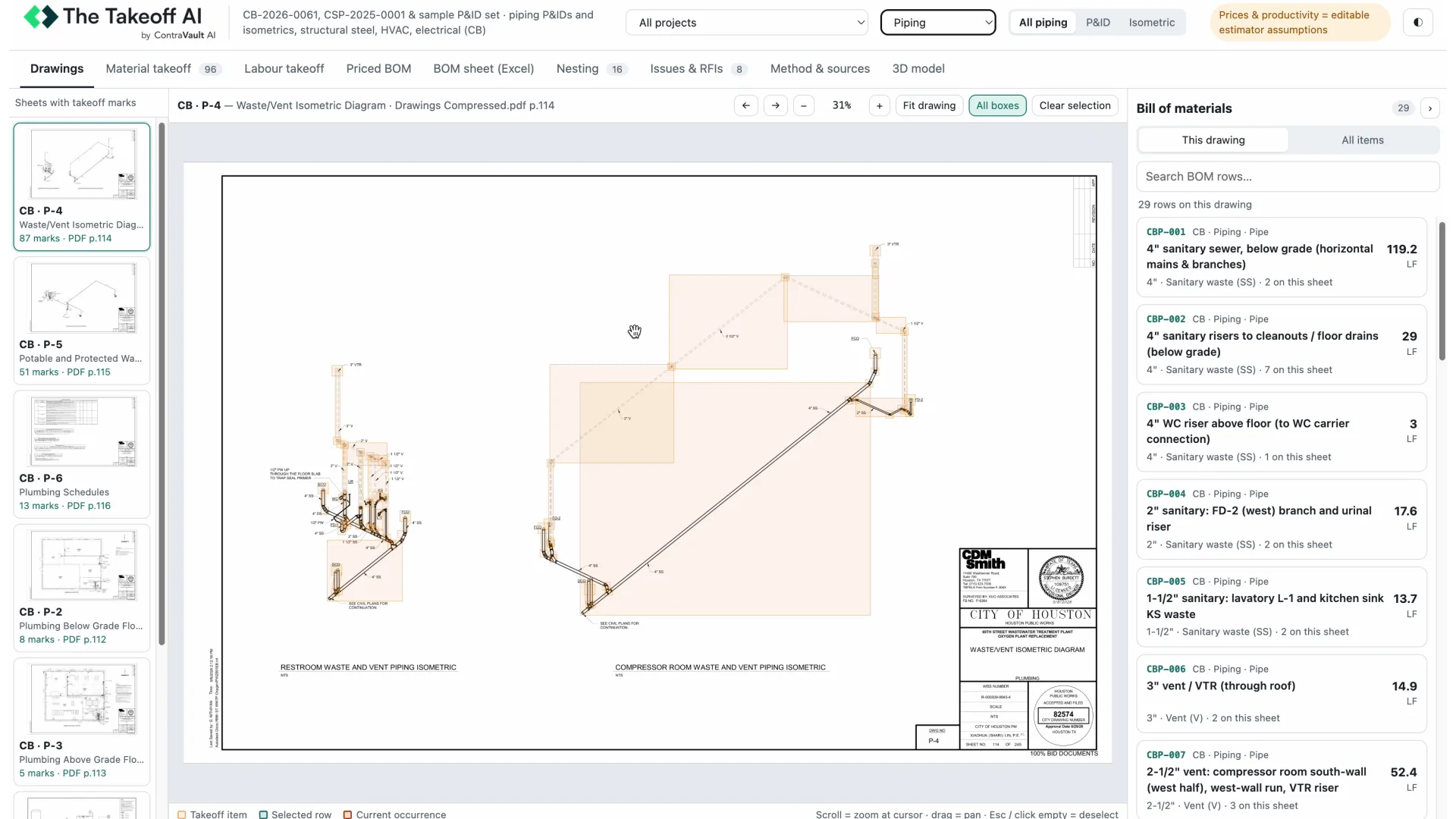Select the CB · P-5 sheet thumbnail
Viewport: 1456px width, 819px height.
[x=82, y=321]
